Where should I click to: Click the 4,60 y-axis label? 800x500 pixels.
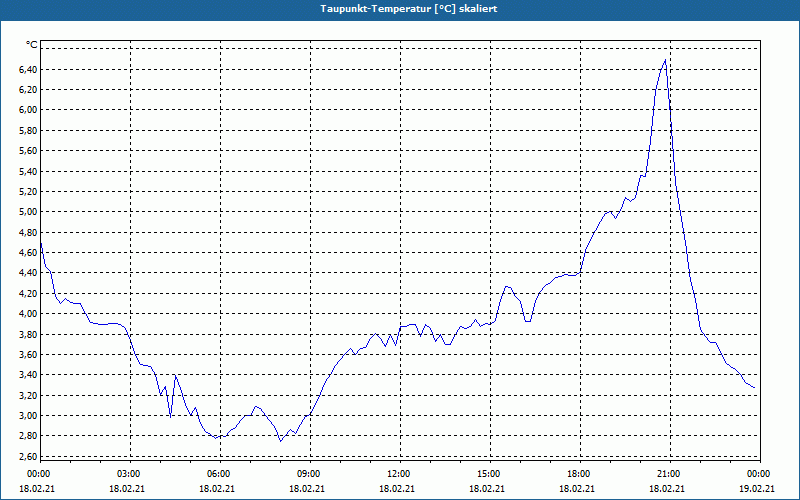tap(28, 253)
